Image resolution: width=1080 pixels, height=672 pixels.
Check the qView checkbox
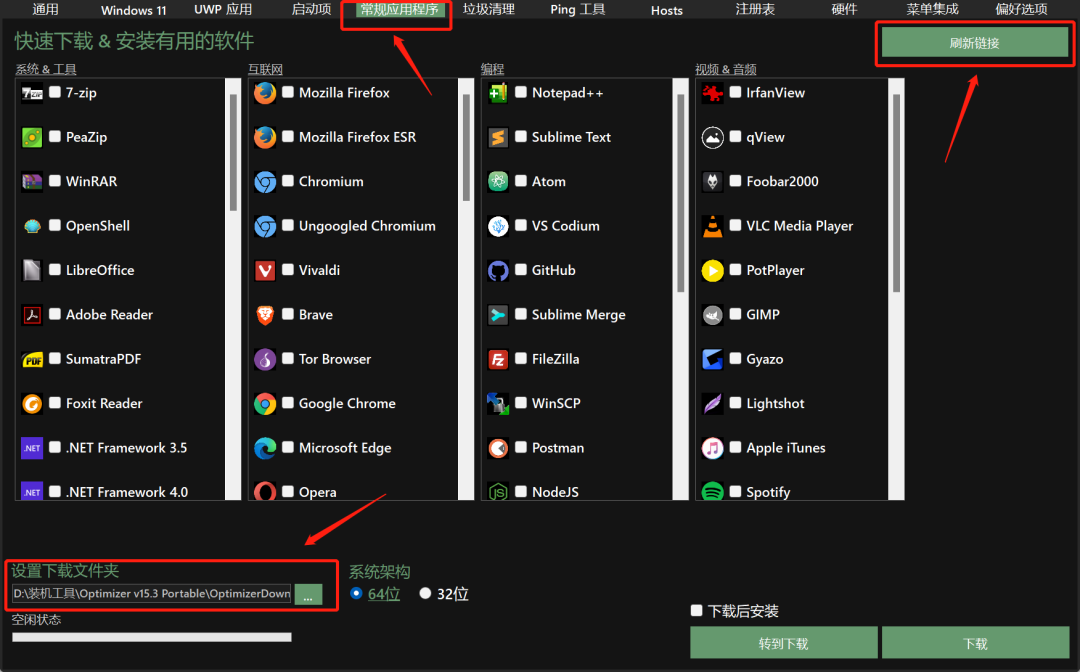(736, 136)
